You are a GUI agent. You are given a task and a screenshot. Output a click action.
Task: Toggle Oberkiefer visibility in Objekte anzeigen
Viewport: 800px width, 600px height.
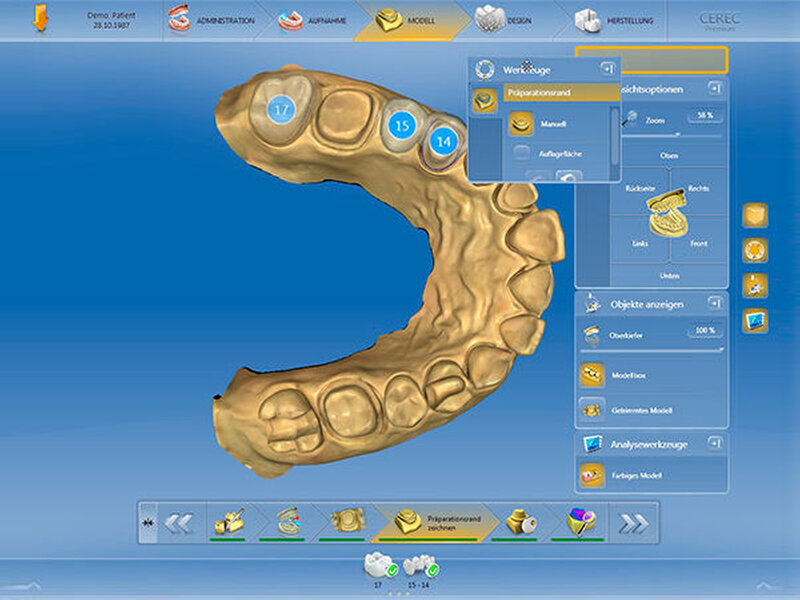[x=591, y=335]
